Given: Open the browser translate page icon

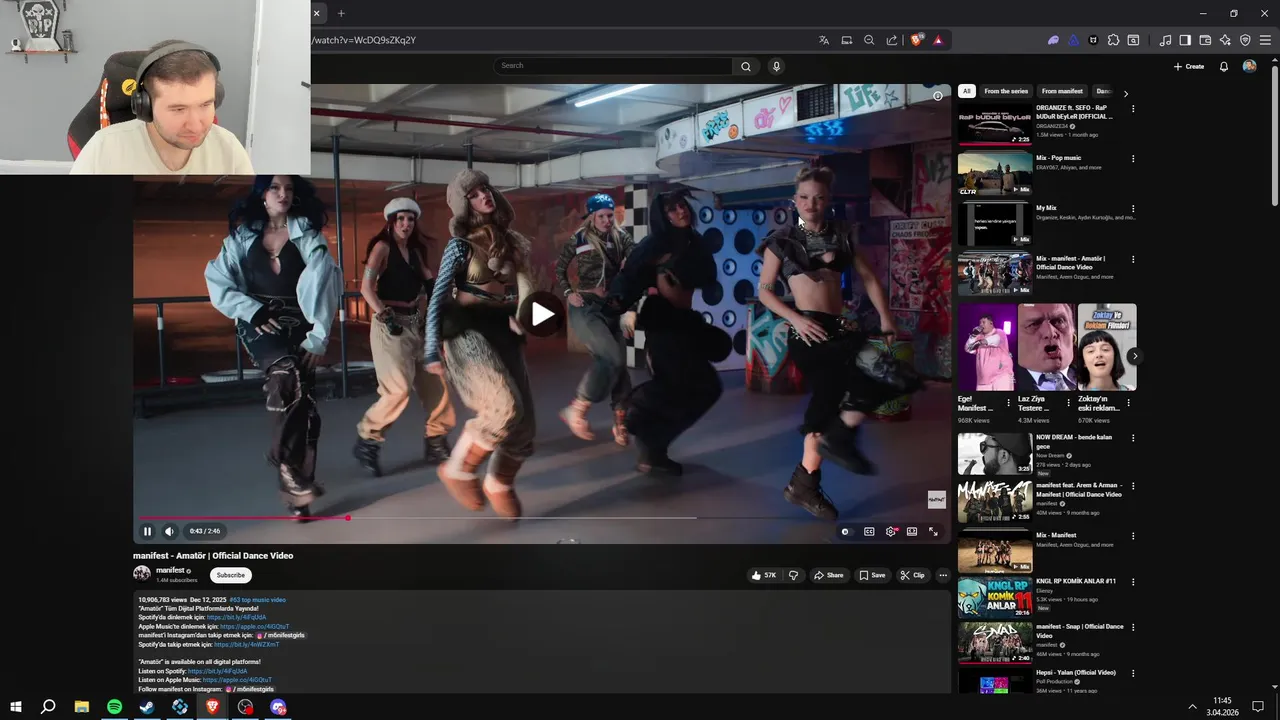Looking at the screenshot, I should (824, 40).
